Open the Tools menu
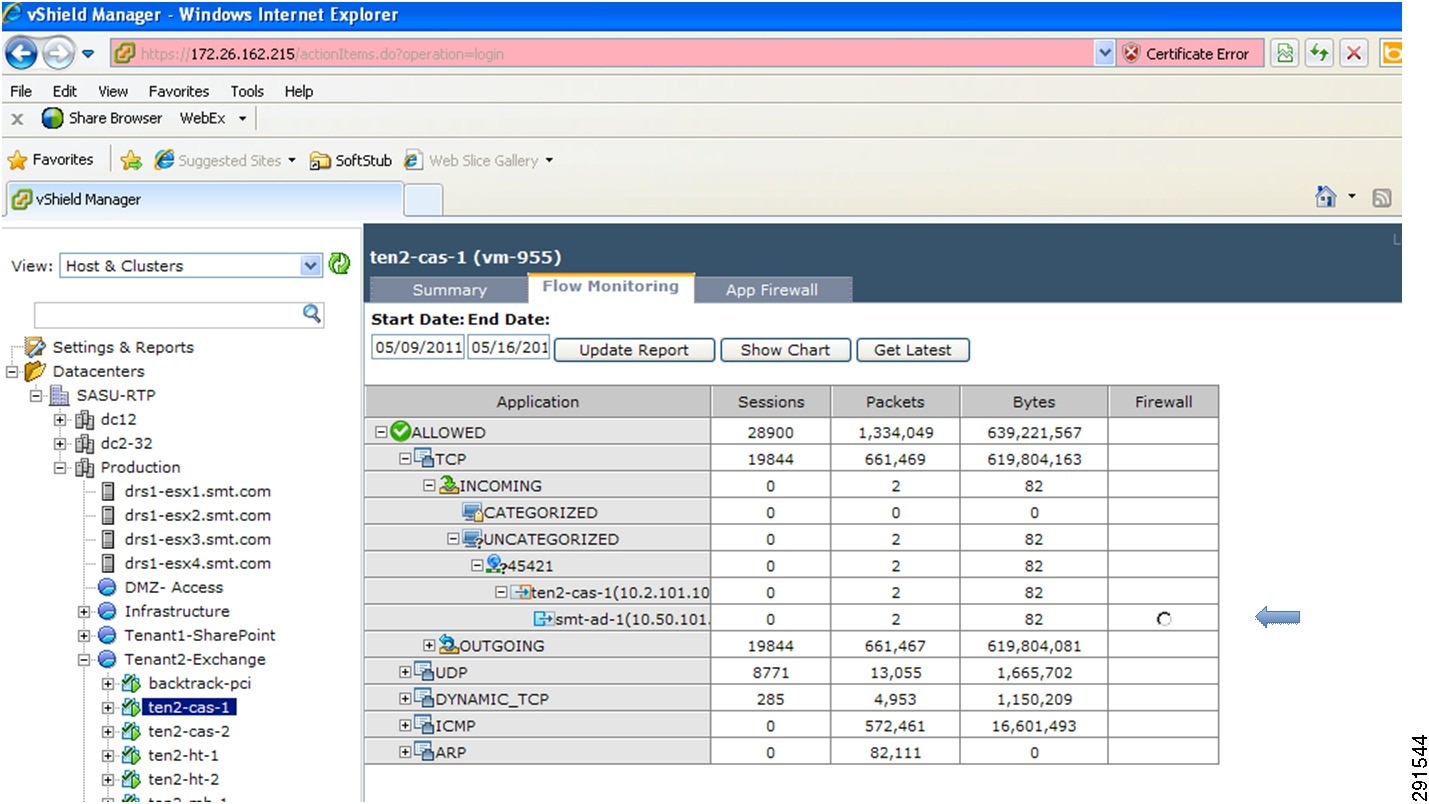The width and height of the screenshot is (1429, 804). 247,91
